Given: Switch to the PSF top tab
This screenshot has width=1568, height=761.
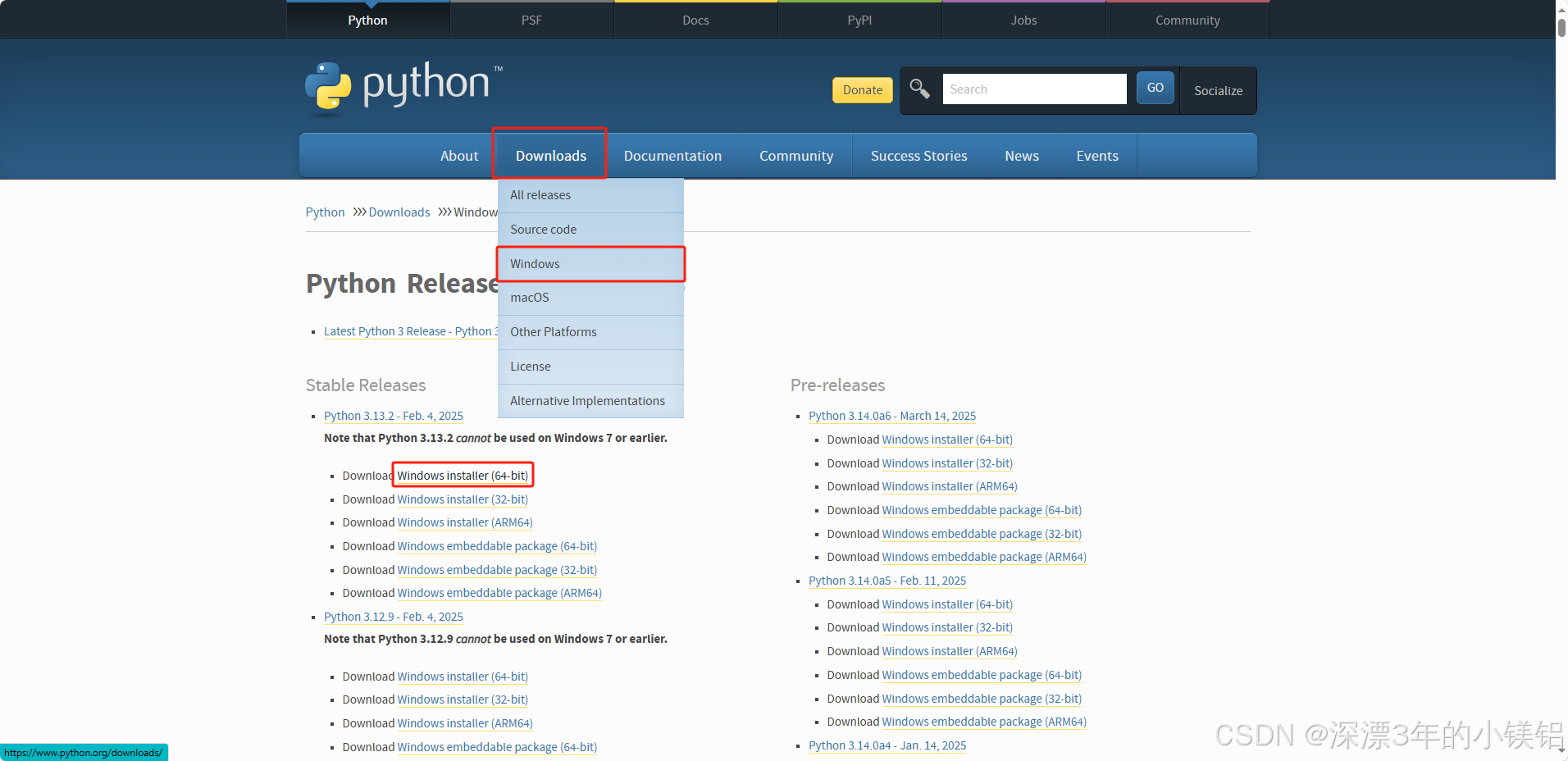Looking at the screenshot, I should point(531,20).
